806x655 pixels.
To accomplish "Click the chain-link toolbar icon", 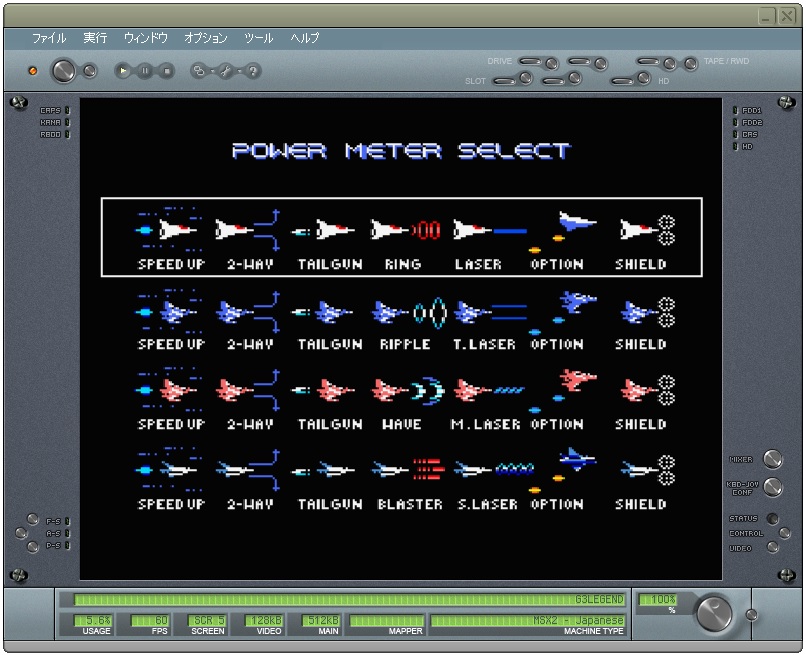I will [199, 70].
